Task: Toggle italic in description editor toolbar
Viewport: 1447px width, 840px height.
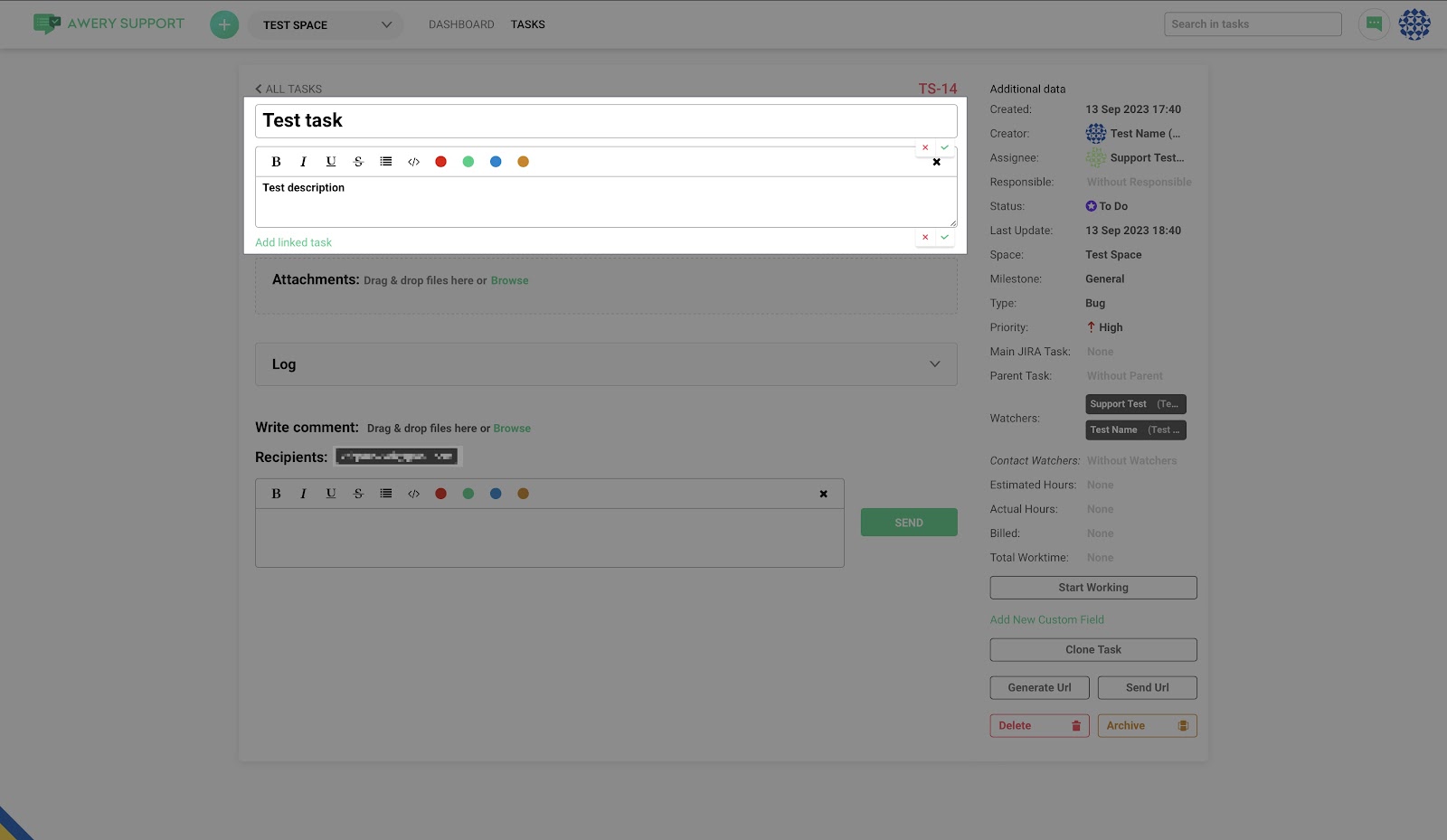Action: coord(303,162)
